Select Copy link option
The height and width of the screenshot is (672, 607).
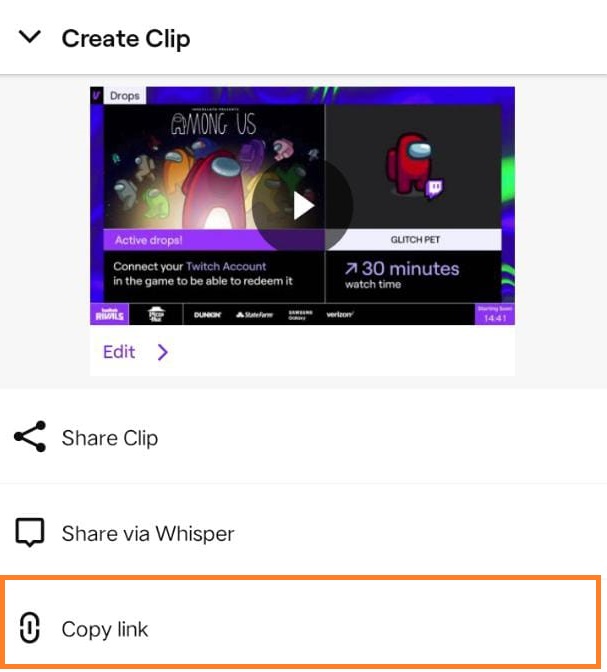(x=301, y=622)
